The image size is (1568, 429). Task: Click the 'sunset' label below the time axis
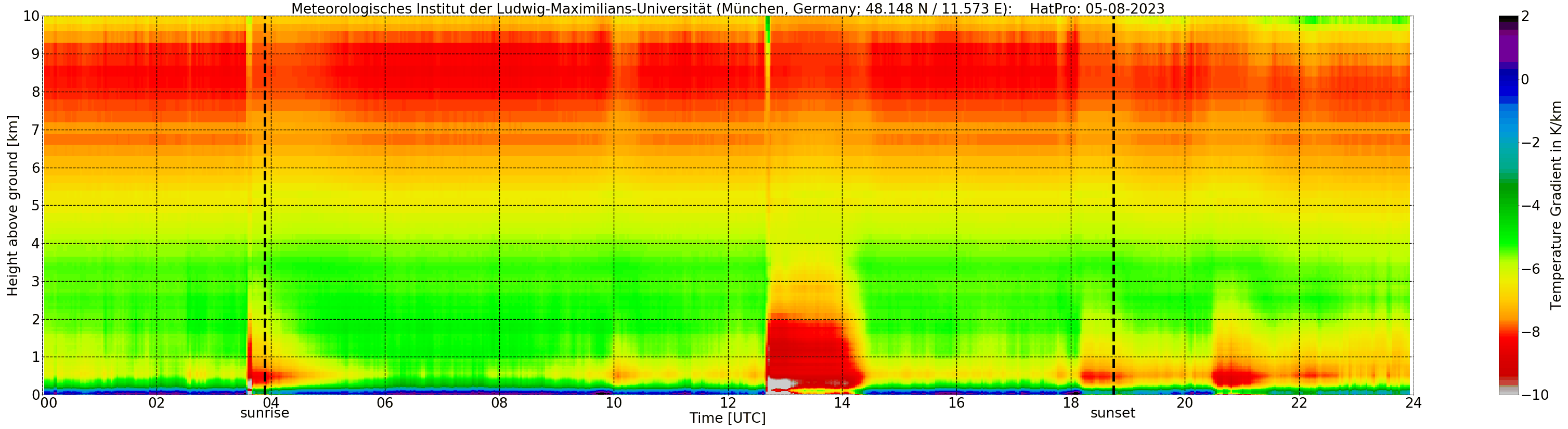pyautogui.click(x=1113, y=413)
